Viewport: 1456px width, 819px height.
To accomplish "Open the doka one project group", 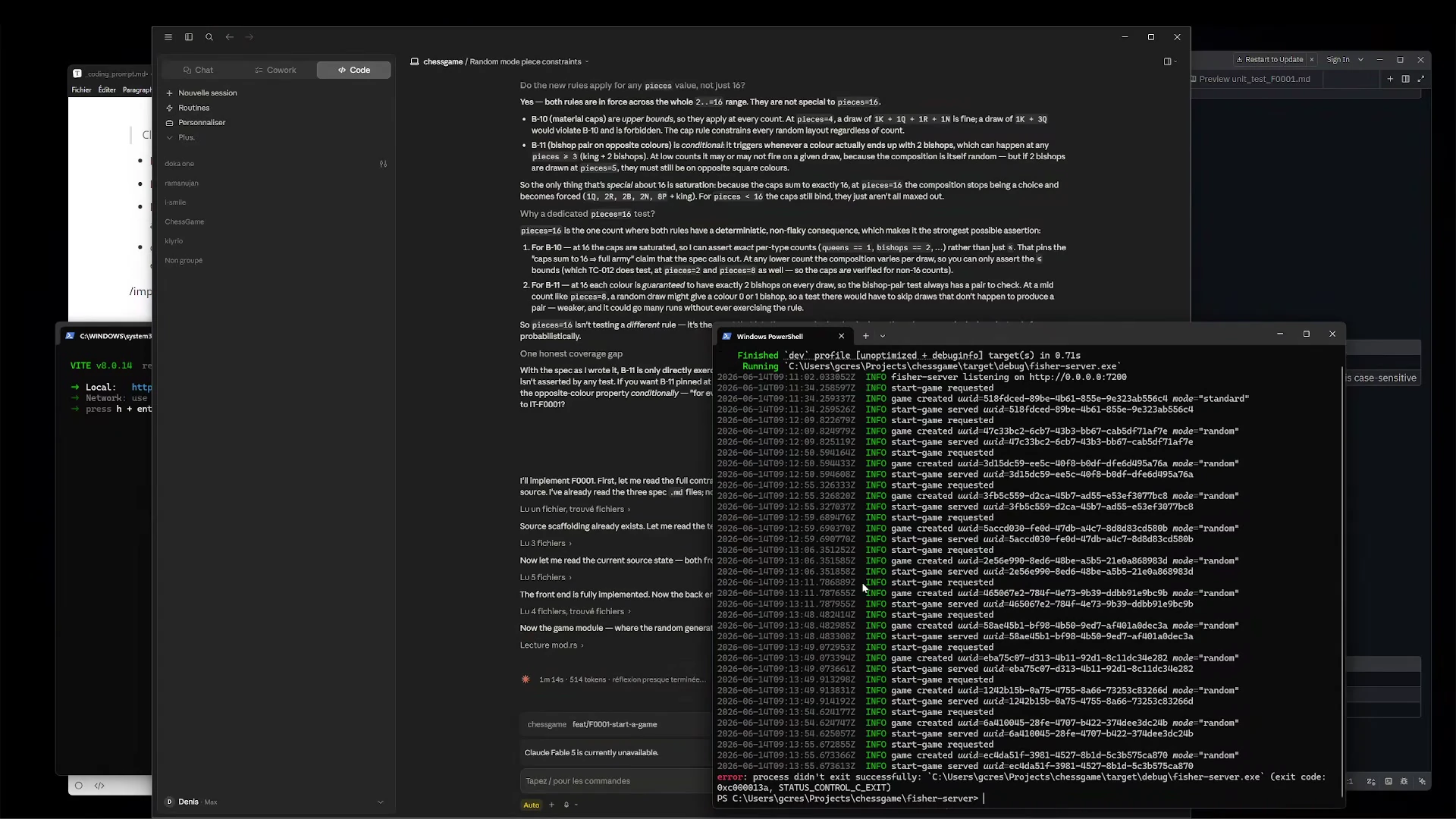I will [180, 164].
